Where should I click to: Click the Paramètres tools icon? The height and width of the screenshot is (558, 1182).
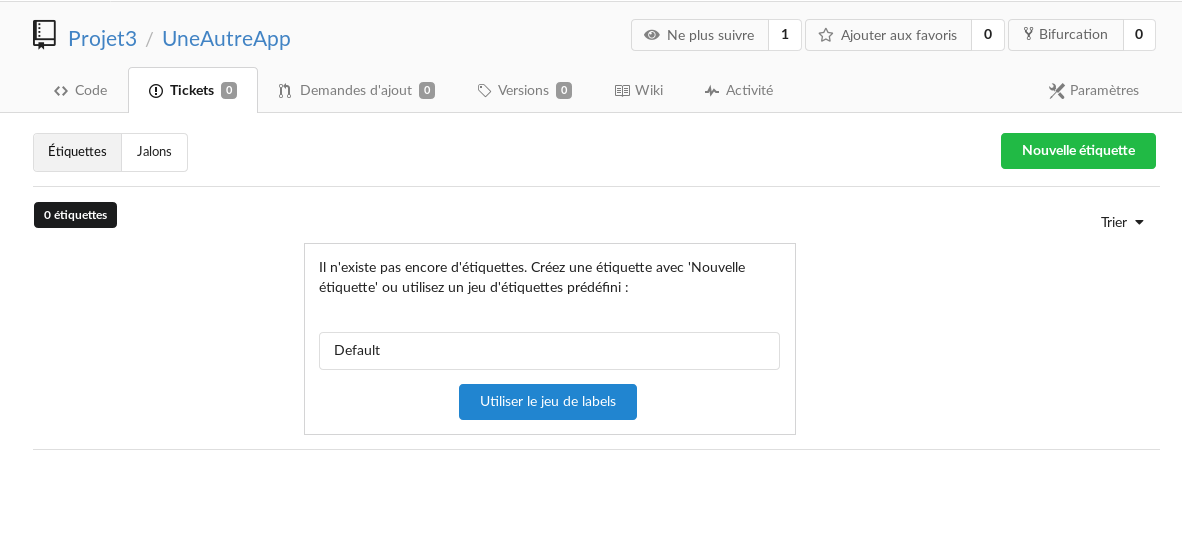tap(1057, 91)
